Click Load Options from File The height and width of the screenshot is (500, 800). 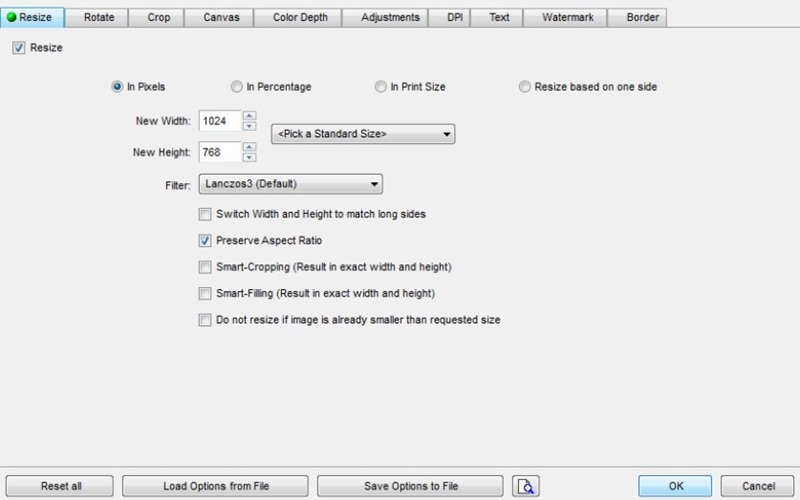pos(215,486)
